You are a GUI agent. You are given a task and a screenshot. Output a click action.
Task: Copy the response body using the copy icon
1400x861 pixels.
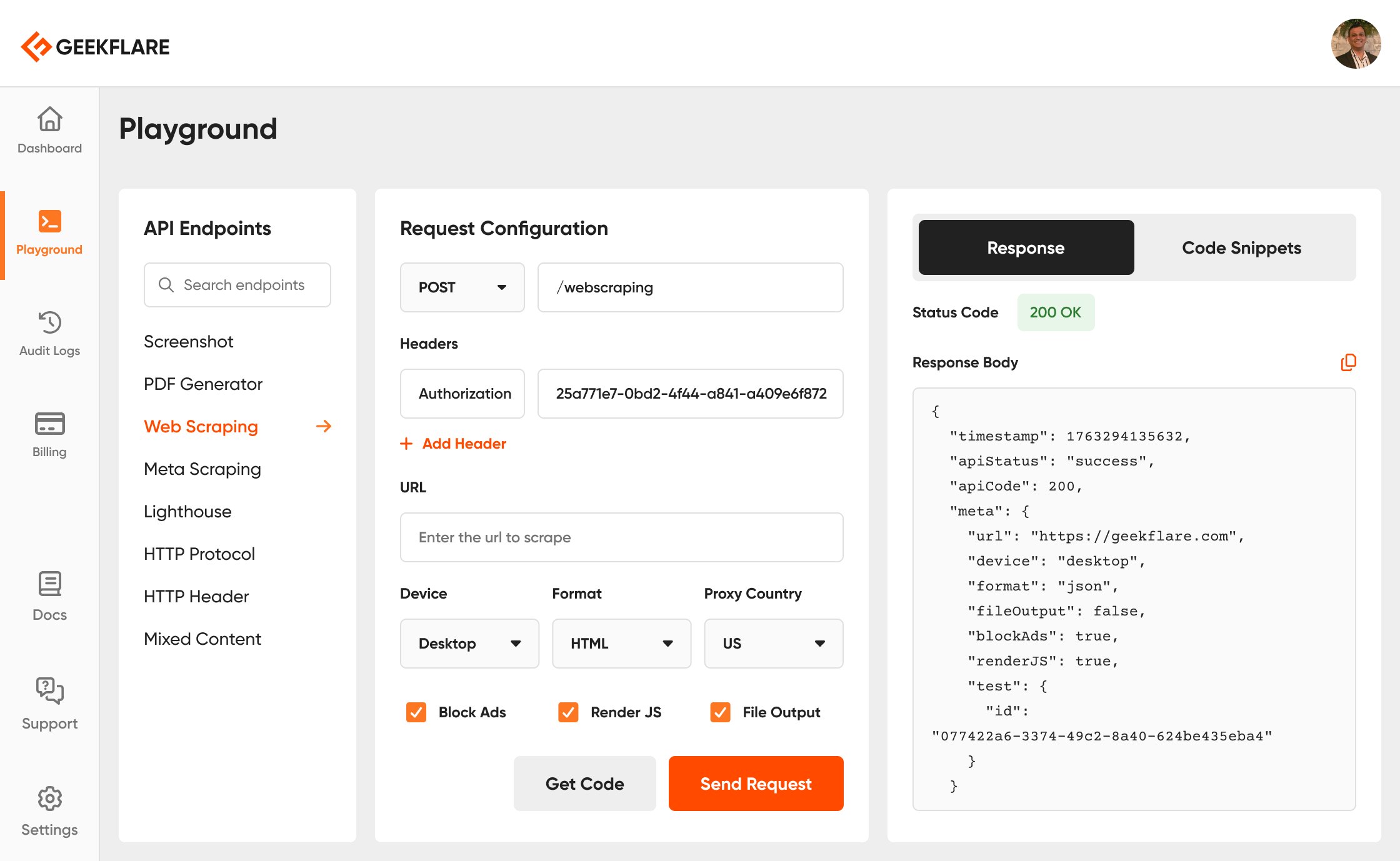[x=1348, y=362]
